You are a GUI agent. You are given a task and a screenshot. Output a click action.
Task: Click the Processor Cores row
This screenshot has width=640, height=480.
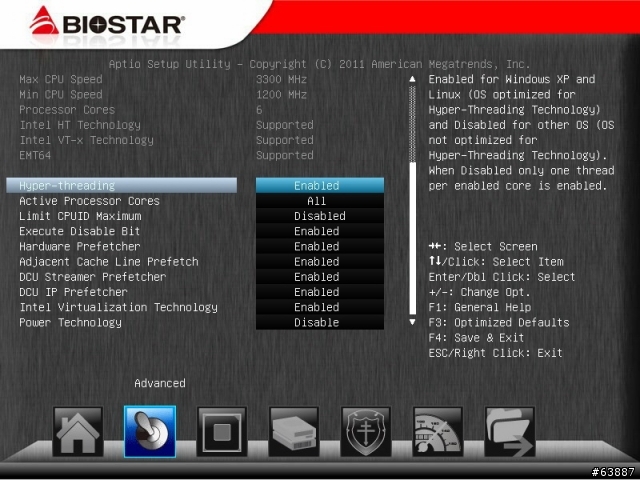(x=141, y=110)
